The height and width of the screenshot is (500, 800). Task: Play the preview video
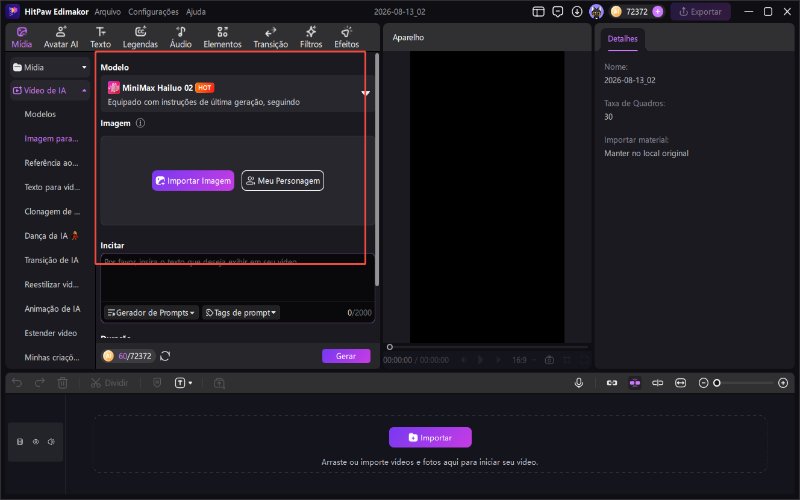pos(480,360)
